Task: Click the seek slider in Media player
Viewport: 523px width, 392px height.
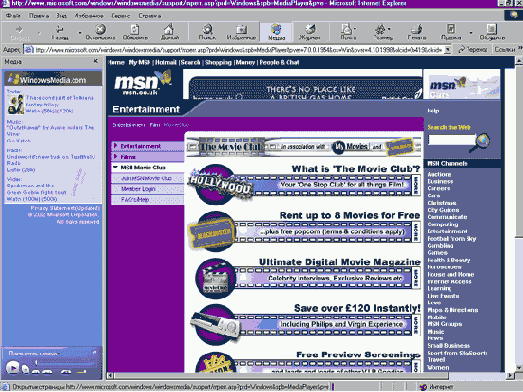Action: click(65, 362)
